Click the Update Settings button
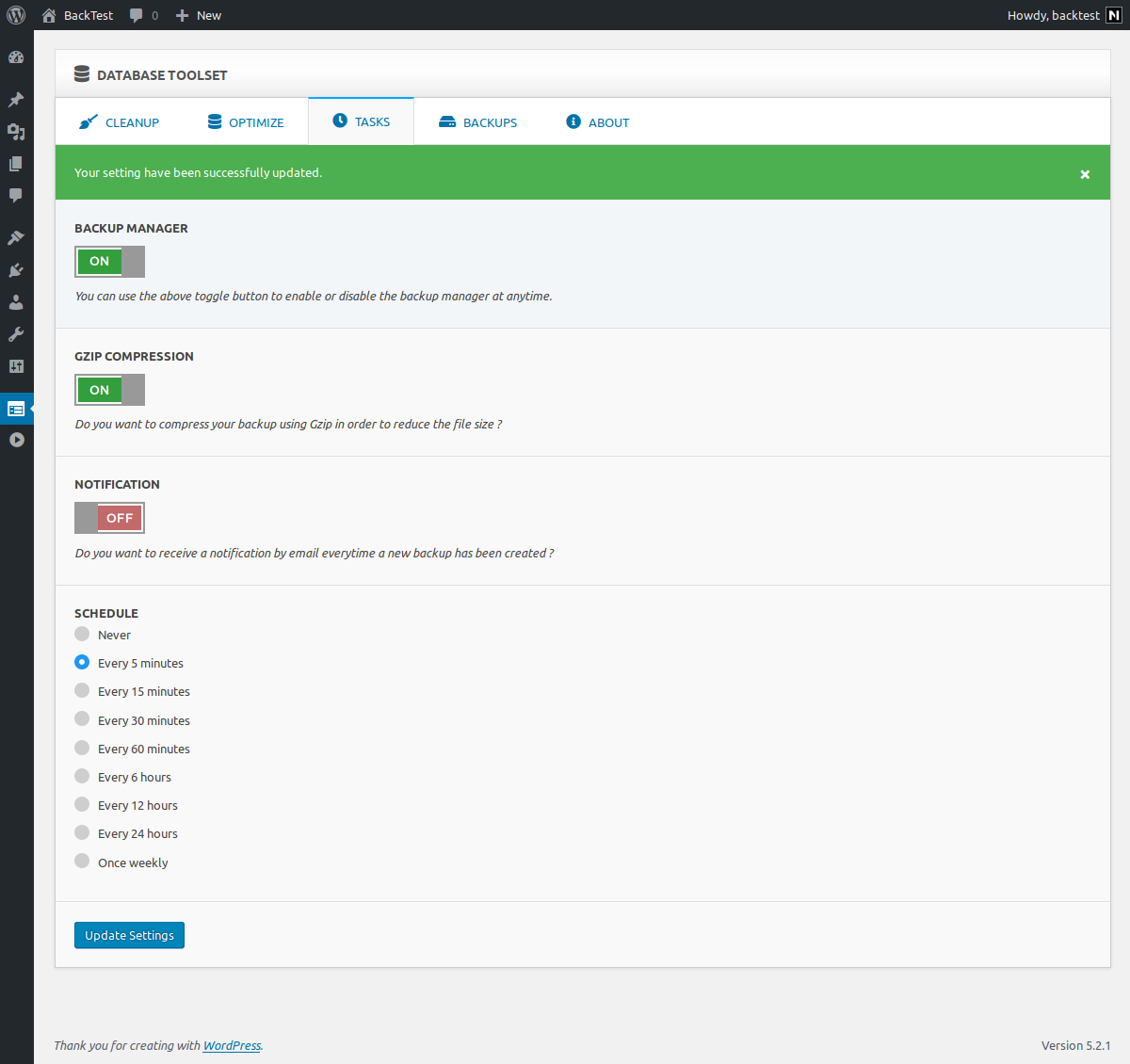 coord(129,935)
